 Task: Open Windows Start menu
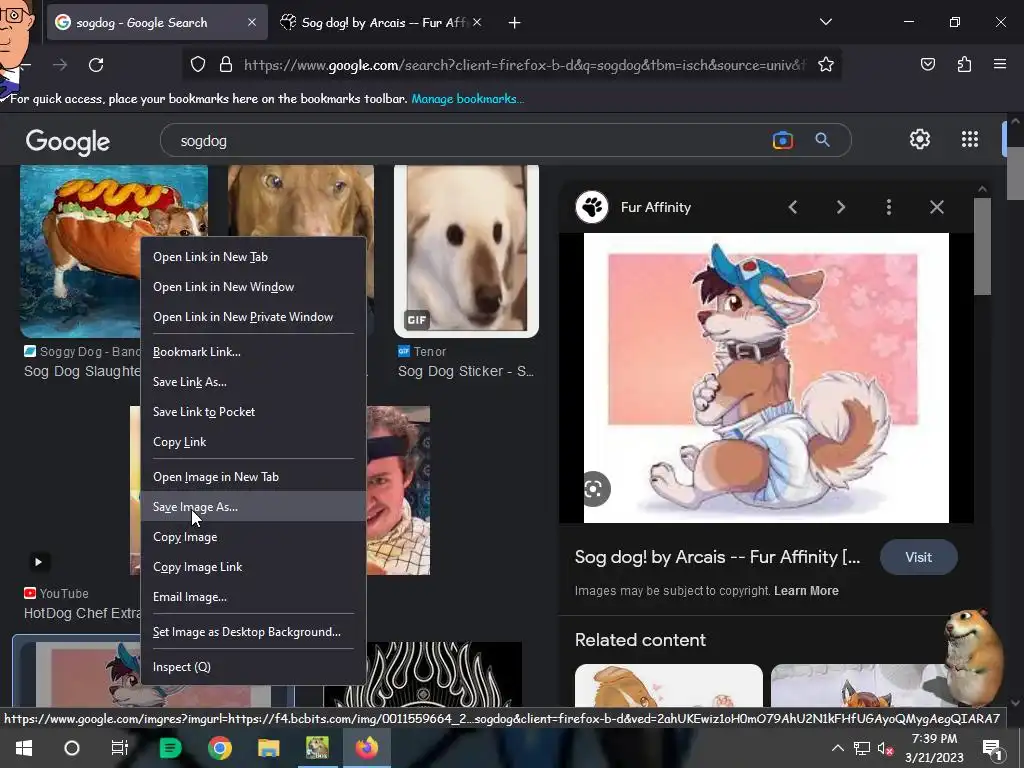tap(24, 748)
